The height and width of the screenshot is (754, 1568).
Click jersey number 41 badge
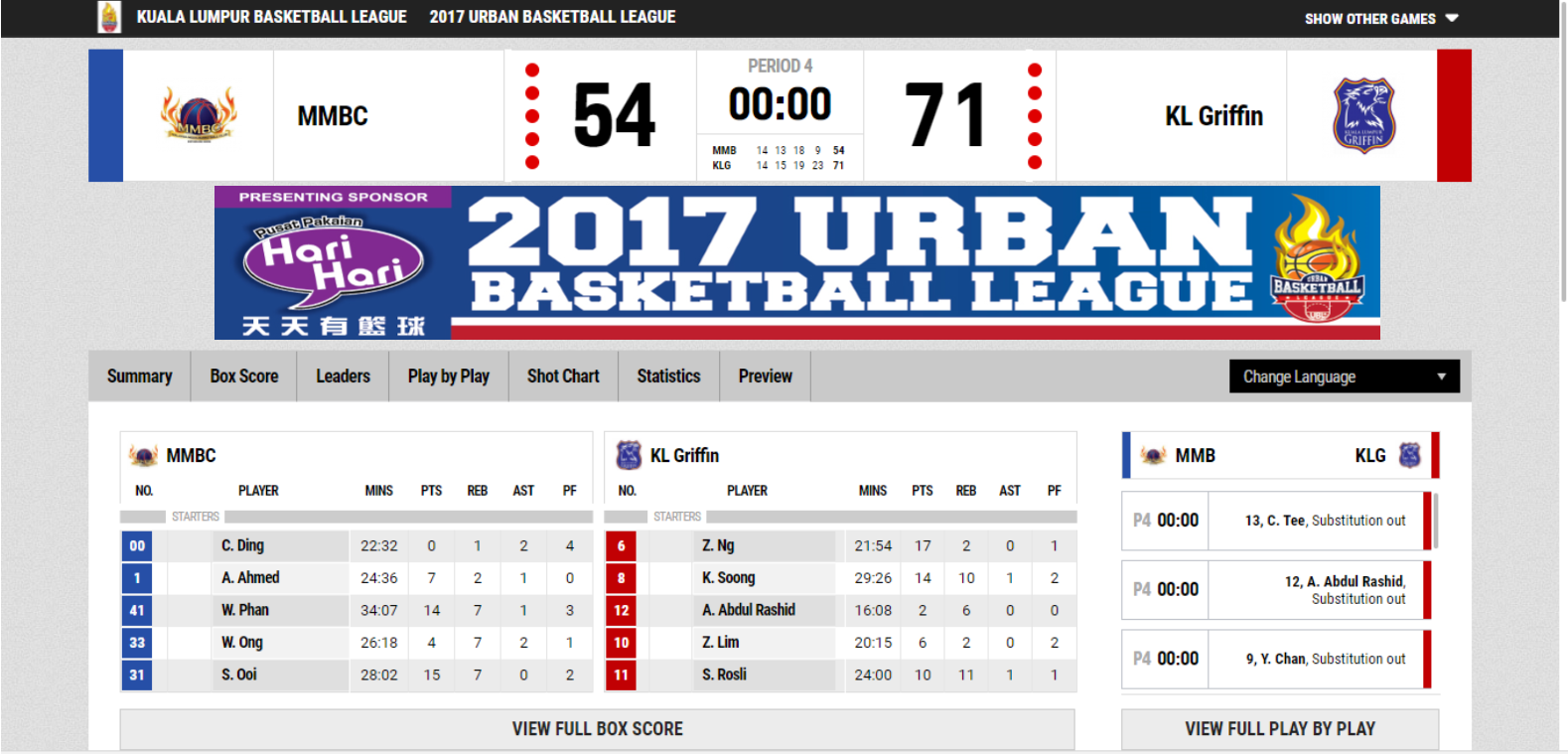[x=137, y=610]
